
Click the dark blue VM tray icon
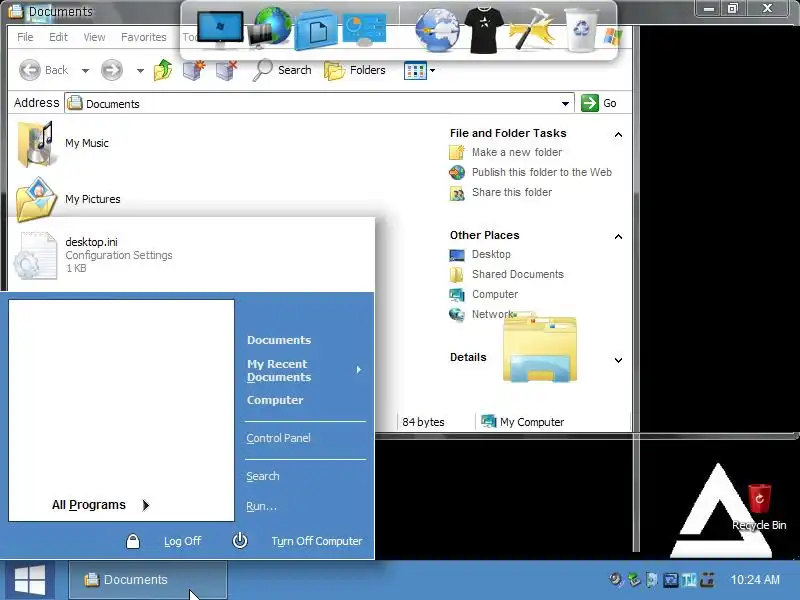670,580
